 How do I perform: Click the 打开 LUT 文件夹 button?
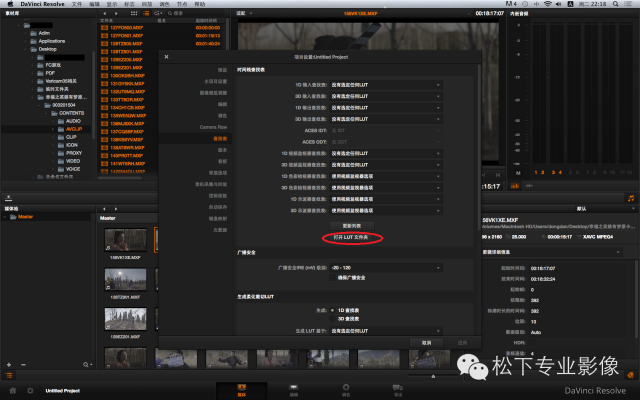pos(351,237)
